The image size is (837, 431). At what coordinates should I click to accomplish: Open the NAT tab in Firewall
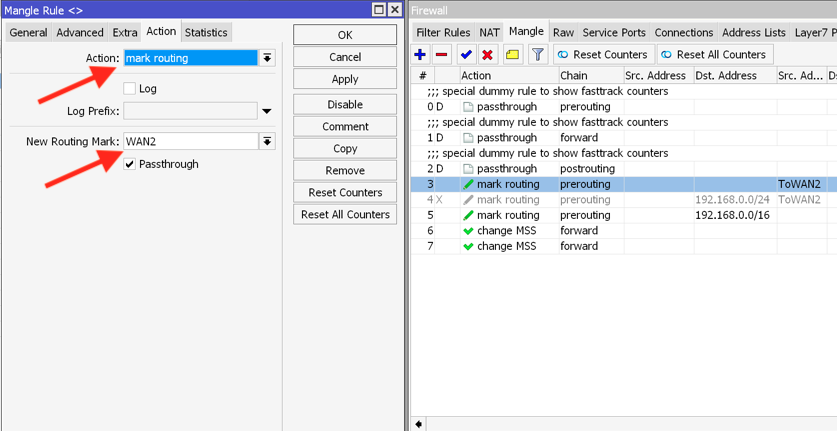[x=489, y=33]
